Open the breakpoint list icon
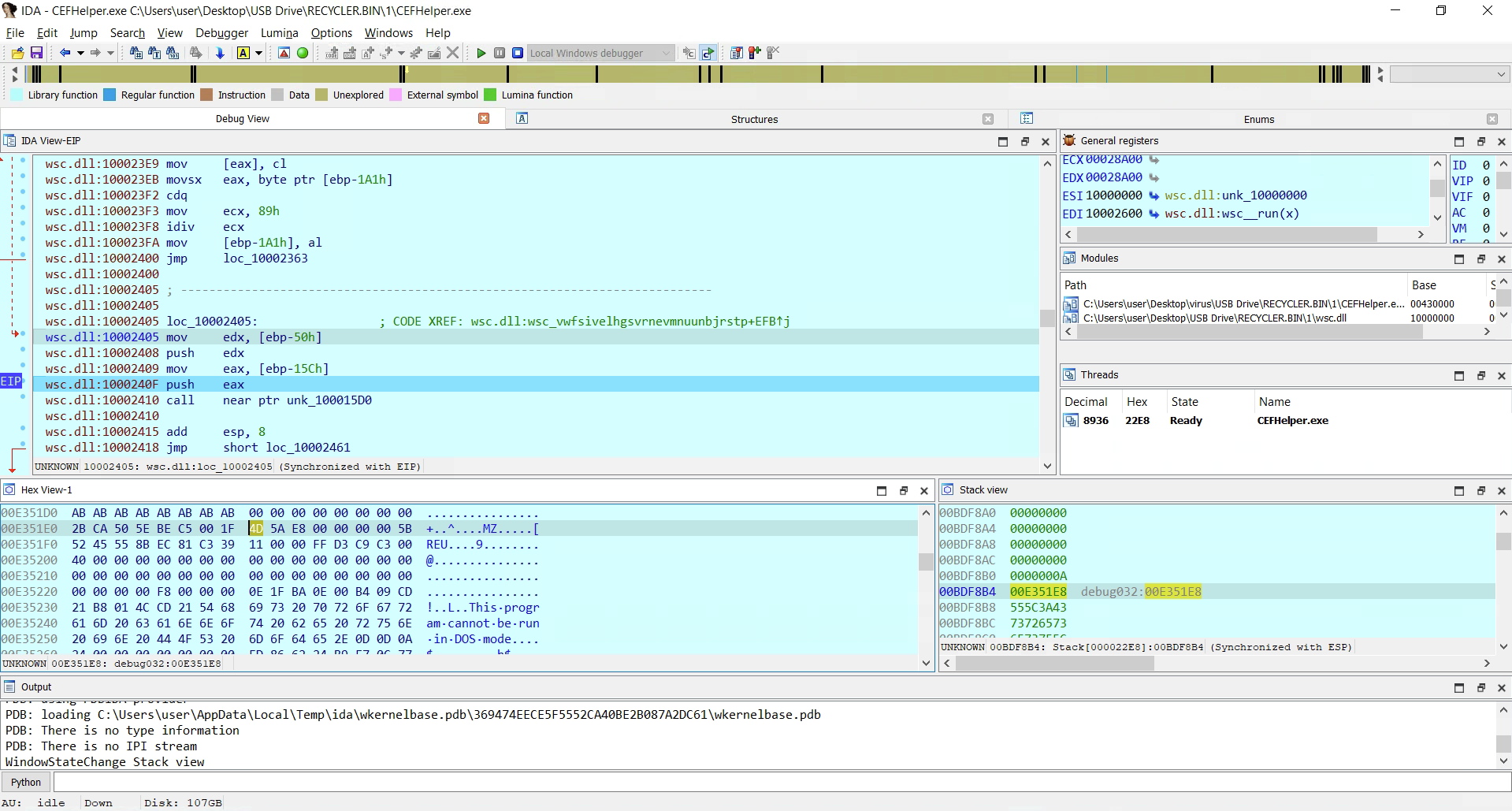Viewport: 1512px width, 811px height. 737,52
